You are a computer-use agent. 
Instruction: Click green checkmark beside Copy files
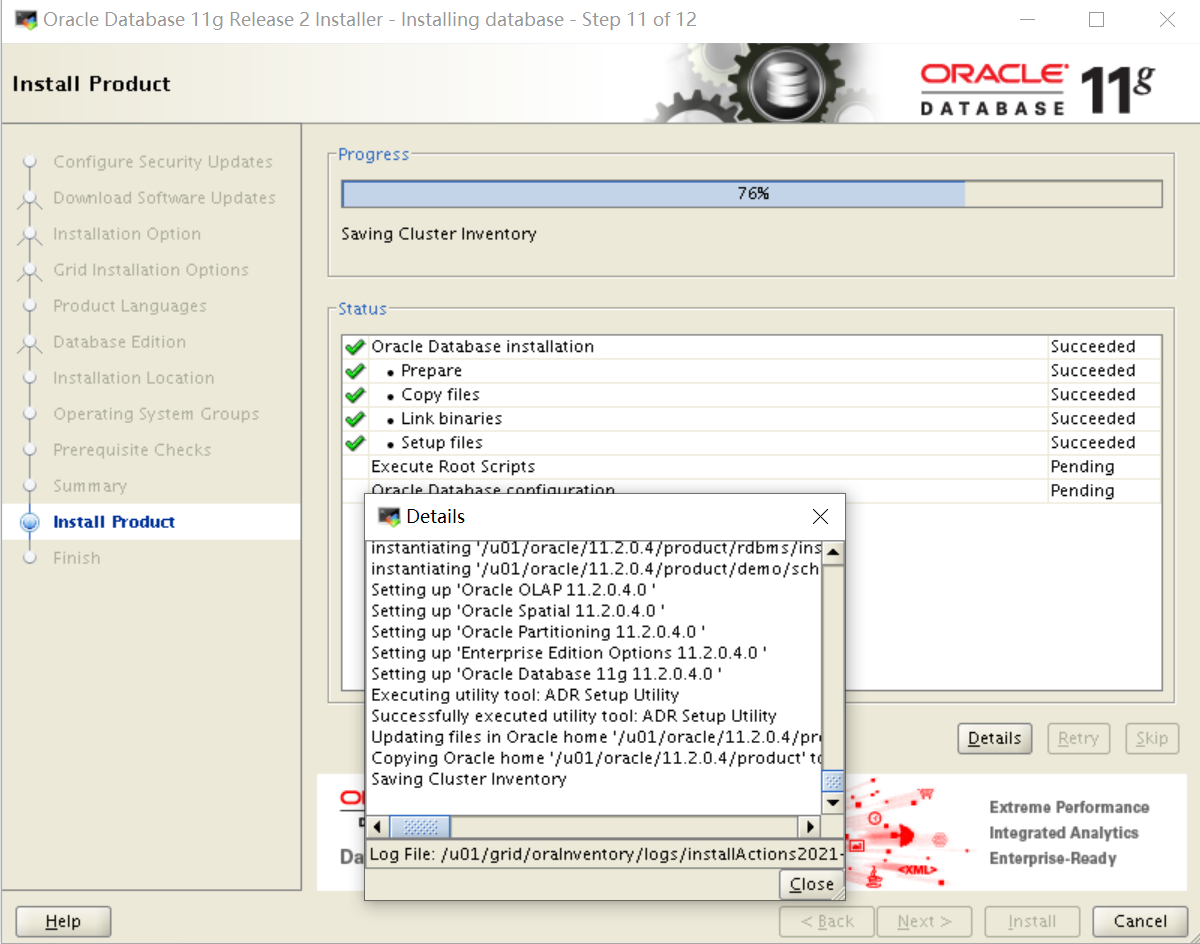[354, 395]
